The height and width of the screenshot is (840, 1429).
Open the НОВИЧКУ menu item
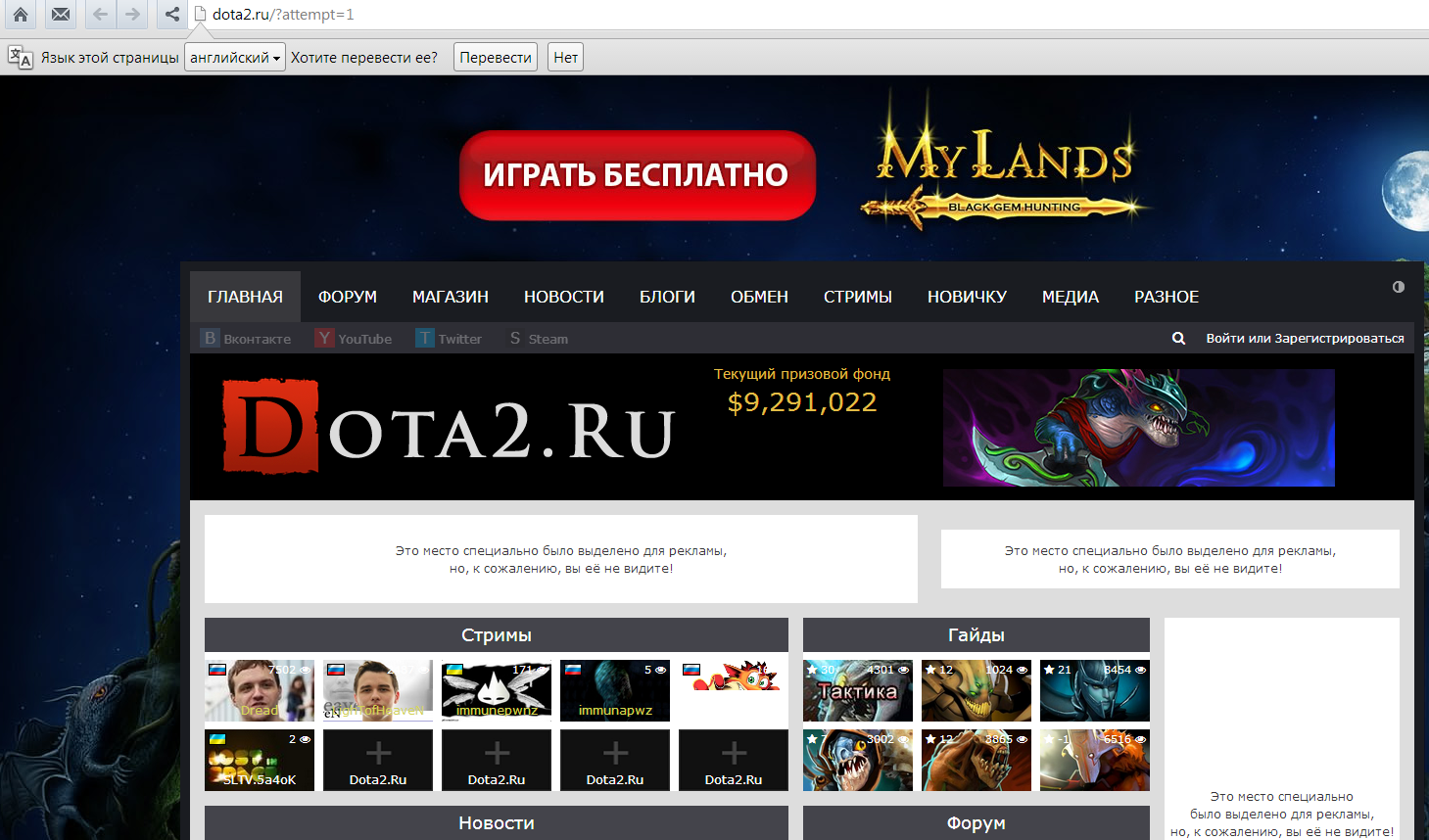pos(967,297)
